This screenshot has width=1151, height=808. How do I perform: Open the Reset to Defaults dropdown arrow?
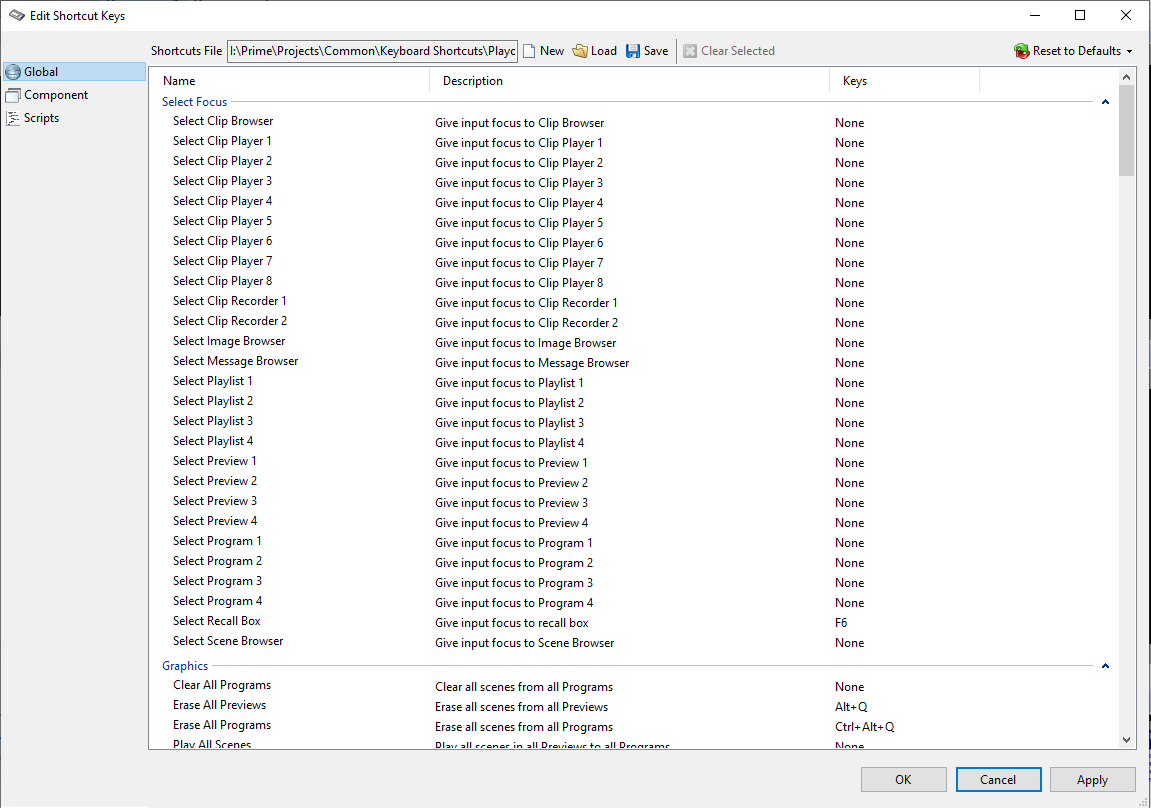click(1130, 51)
